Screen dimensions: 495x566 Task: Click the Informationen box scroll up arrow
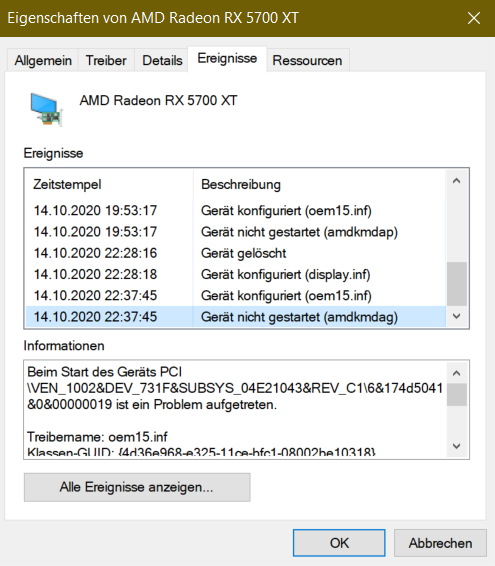tap(456, 373)
